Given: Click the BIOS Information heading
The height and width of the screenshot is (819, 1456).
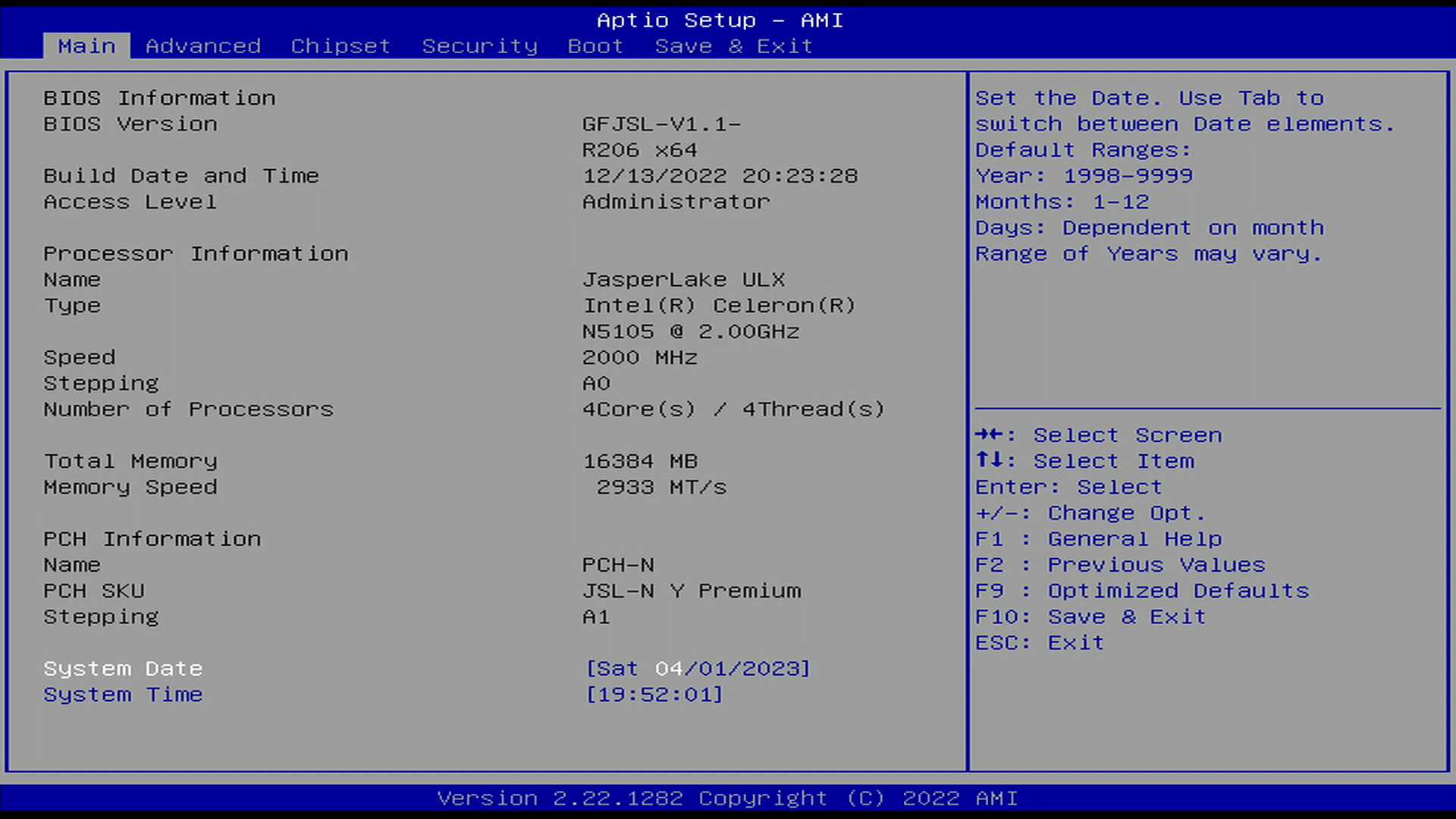Looking at the screenshot, I should click(159, 98).
